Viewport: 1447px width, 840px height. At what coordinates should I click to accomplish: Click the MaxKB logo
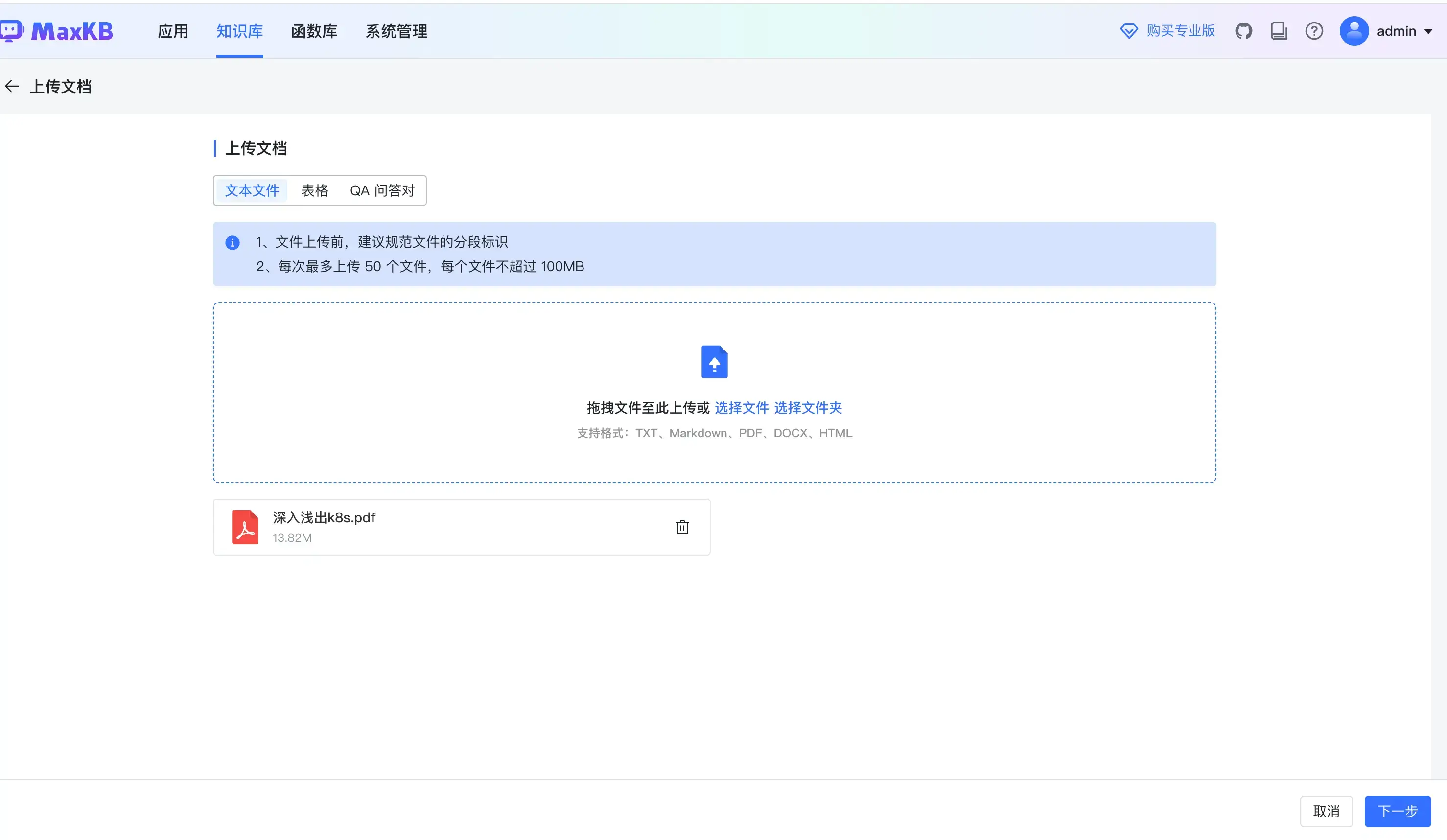[56, 31]
